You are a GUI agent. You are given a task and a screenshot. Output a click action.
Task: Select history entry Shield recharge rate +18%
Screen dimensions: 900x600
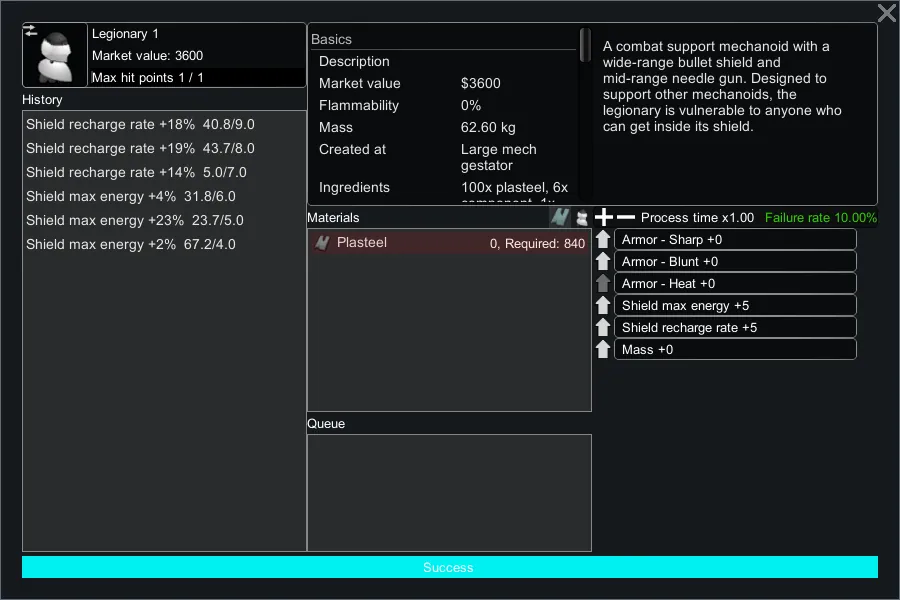point(140,124)
